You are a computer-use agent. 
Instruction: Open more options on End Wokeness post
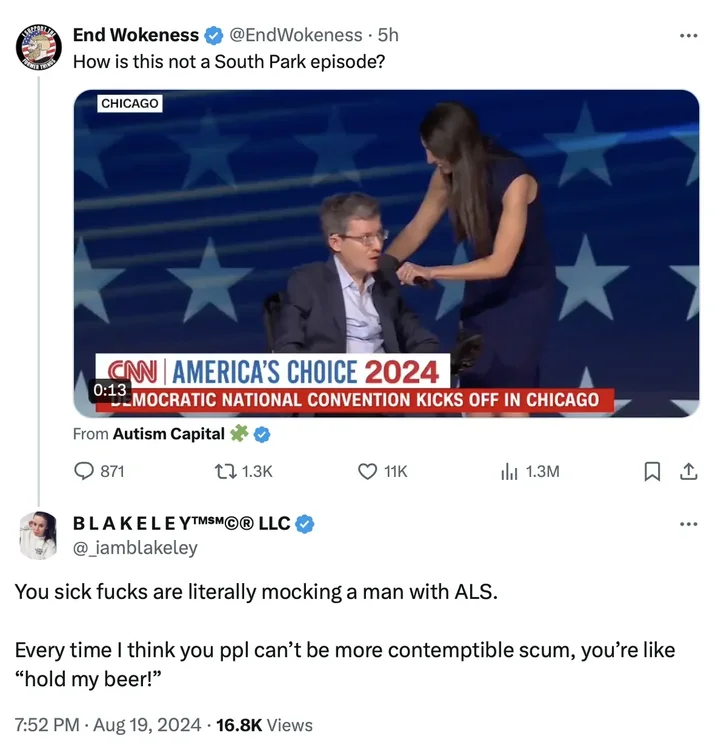(688, 35)
